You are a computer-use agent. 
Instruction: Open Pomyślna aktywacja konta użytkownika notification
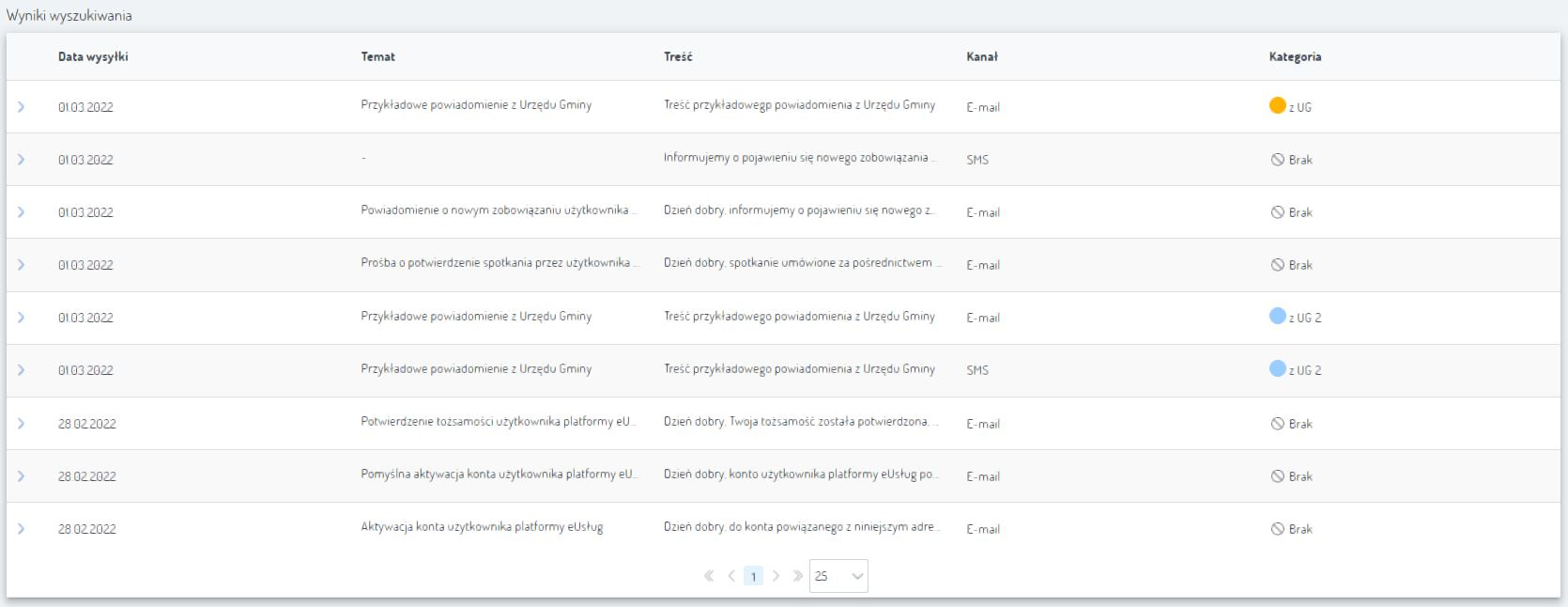pos(499,475)
